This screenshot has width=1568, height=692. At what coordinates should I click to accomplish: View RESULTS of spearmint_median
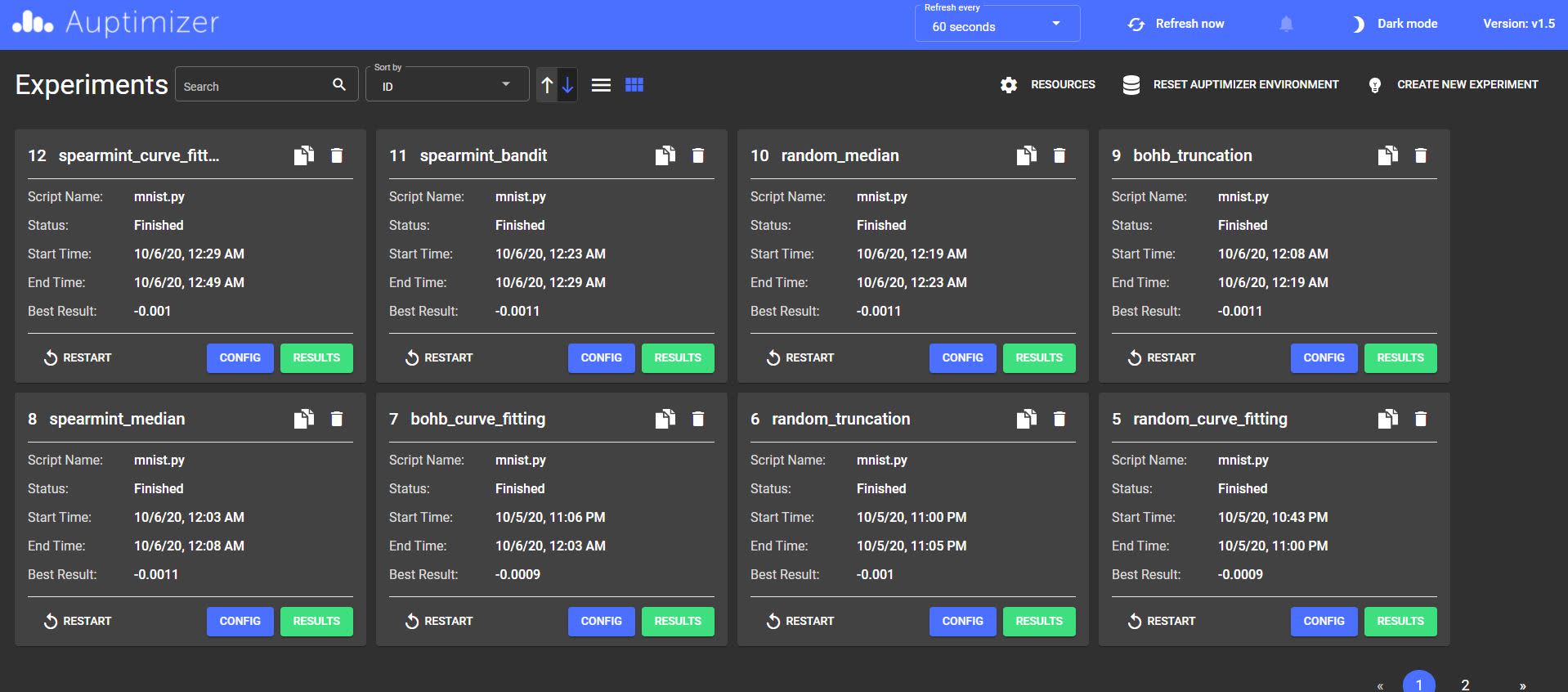click(316, 622)
